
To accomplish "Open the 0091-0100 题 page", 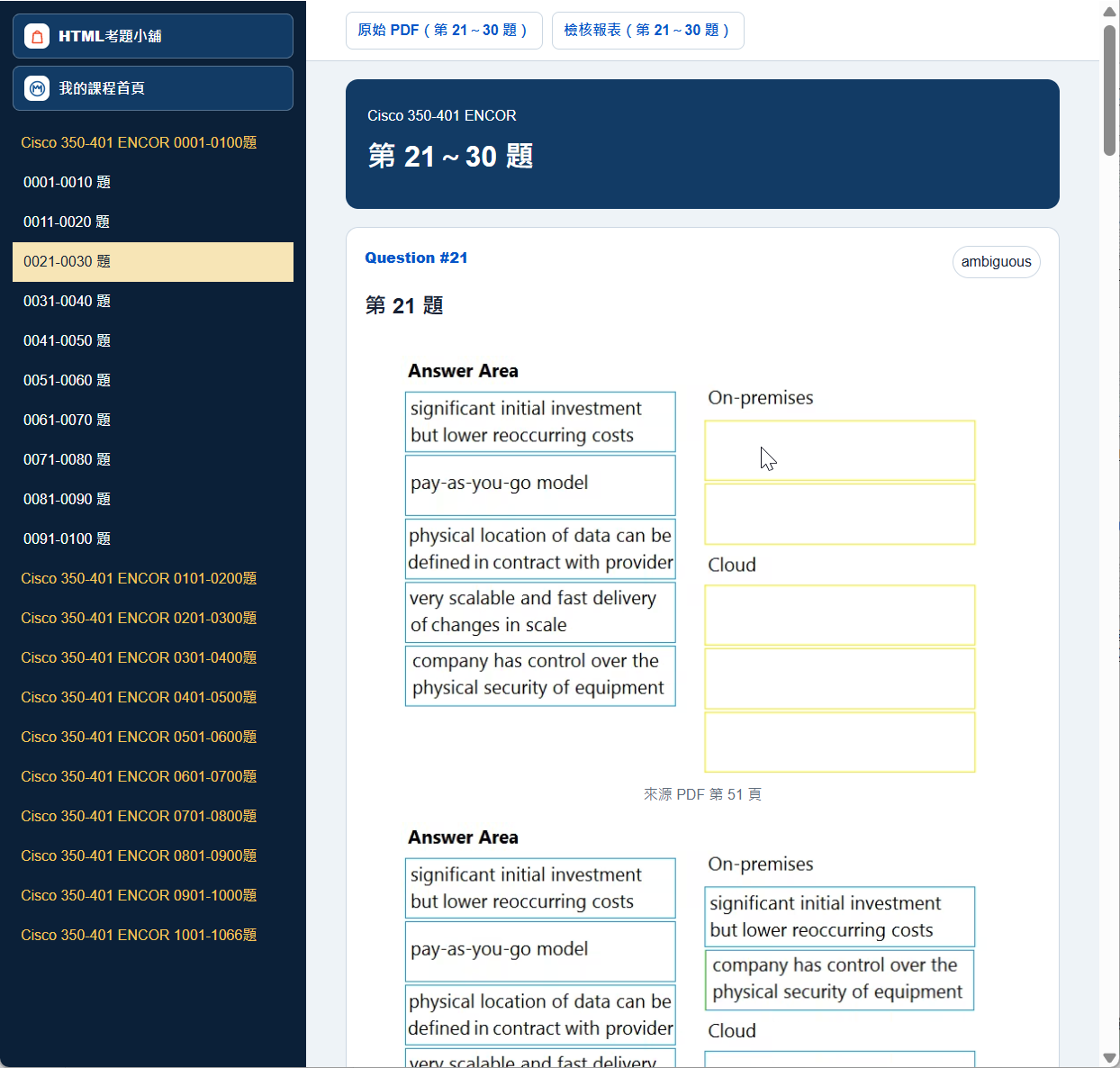I will coord(153,539).
